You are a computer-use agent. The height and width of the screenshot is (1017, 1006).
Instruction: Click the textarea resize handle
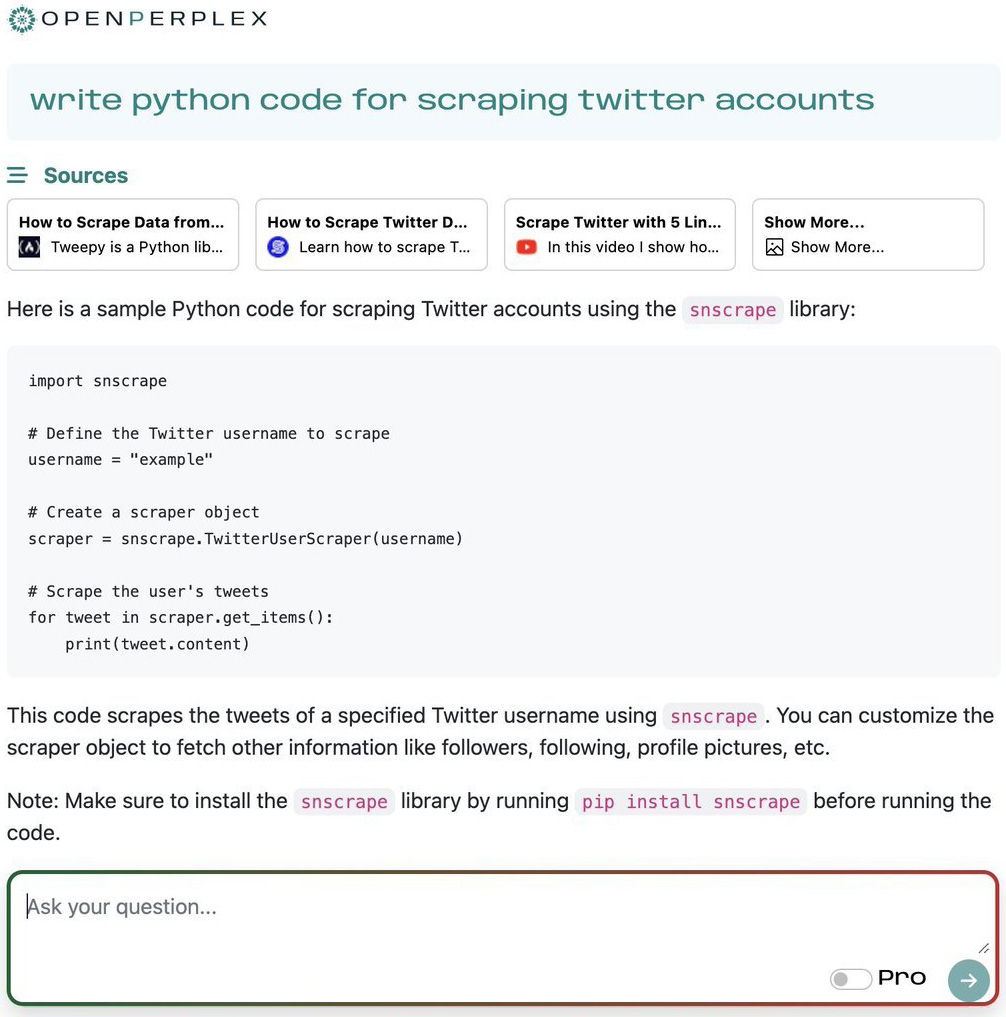(984, 947)
